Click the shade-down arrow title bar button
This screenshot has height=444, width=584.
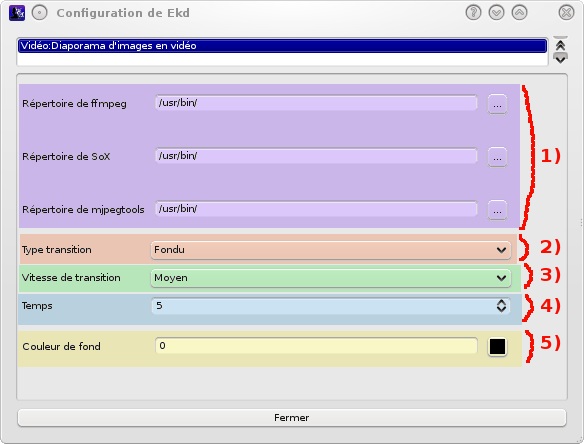[x=496, y=13]
